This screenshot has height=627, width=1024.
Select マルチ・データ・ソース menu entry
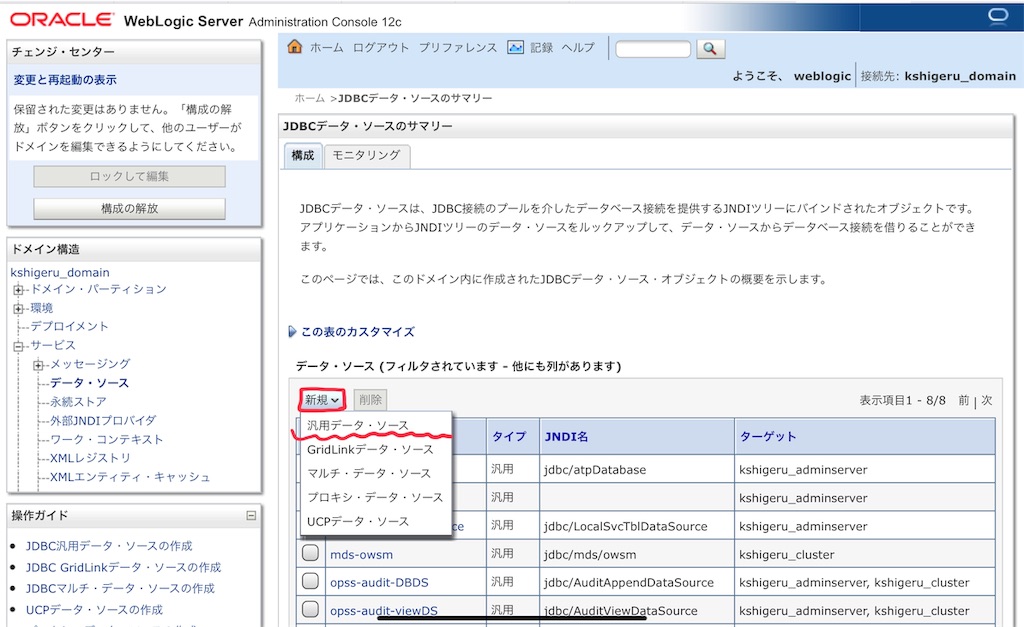(369, 474)
